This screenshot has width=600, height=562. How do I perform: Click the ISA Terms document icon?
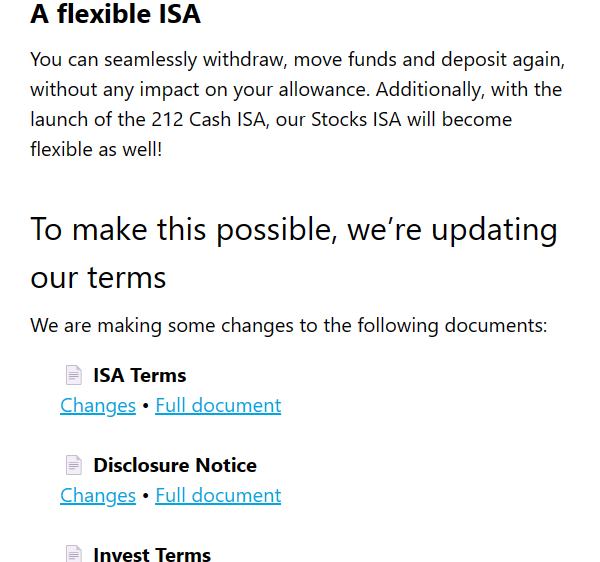[73, 375]
